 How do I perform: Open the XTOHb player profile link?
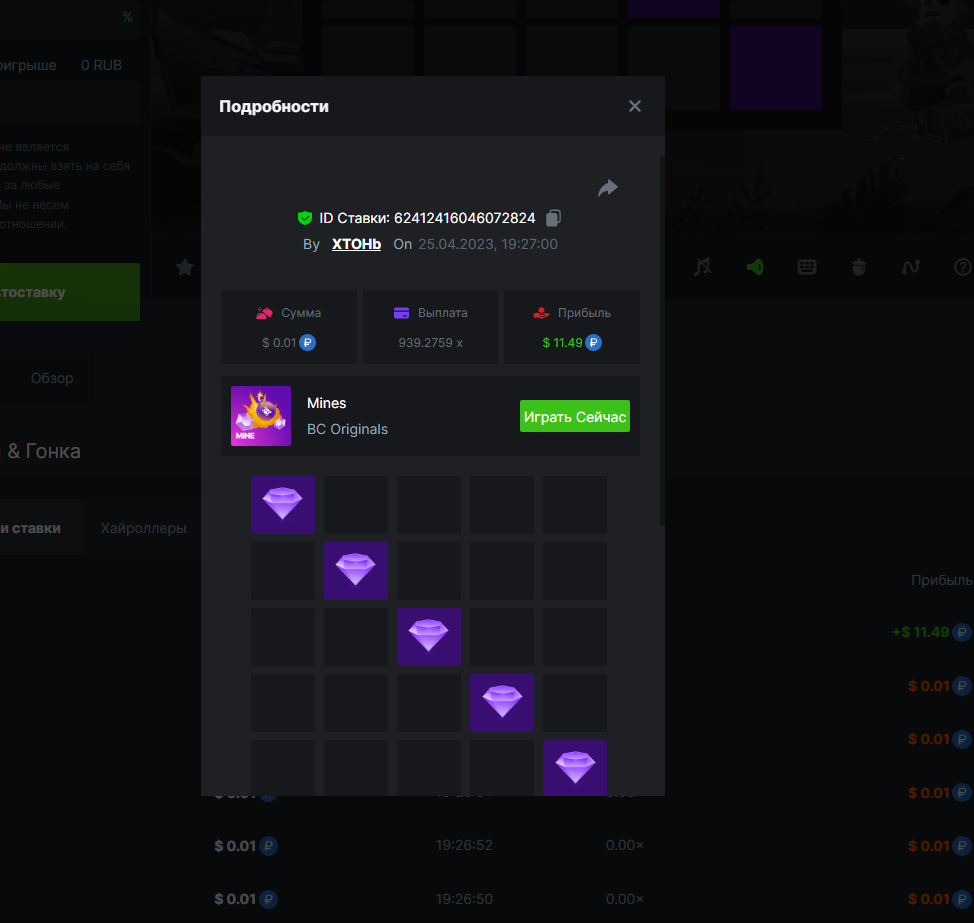tap(356, 244)
